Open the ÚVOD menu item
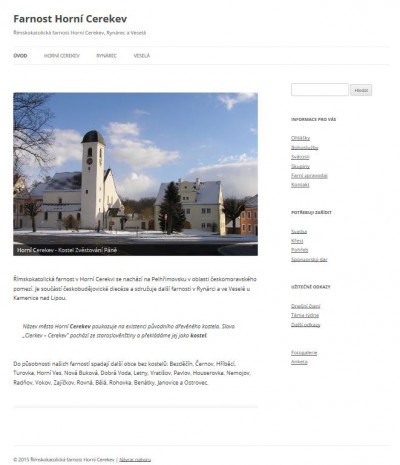400x465 pixels. [x=20, y=56]
